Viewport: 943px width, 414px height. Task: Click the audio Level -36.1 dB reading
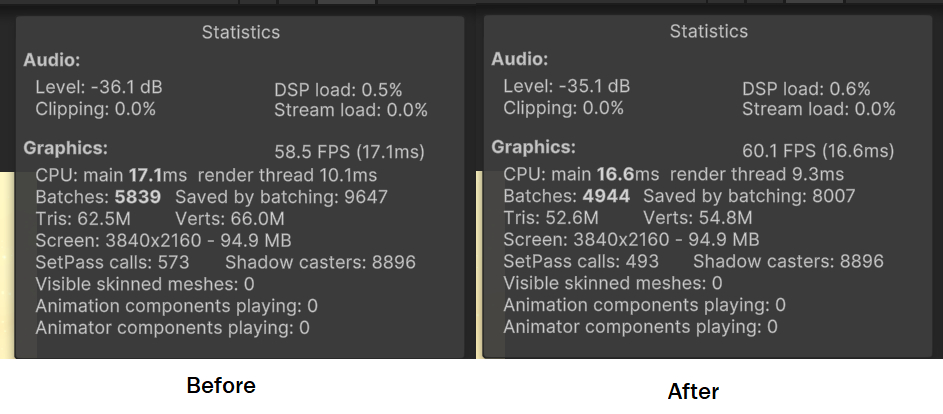tap(98, 88)
